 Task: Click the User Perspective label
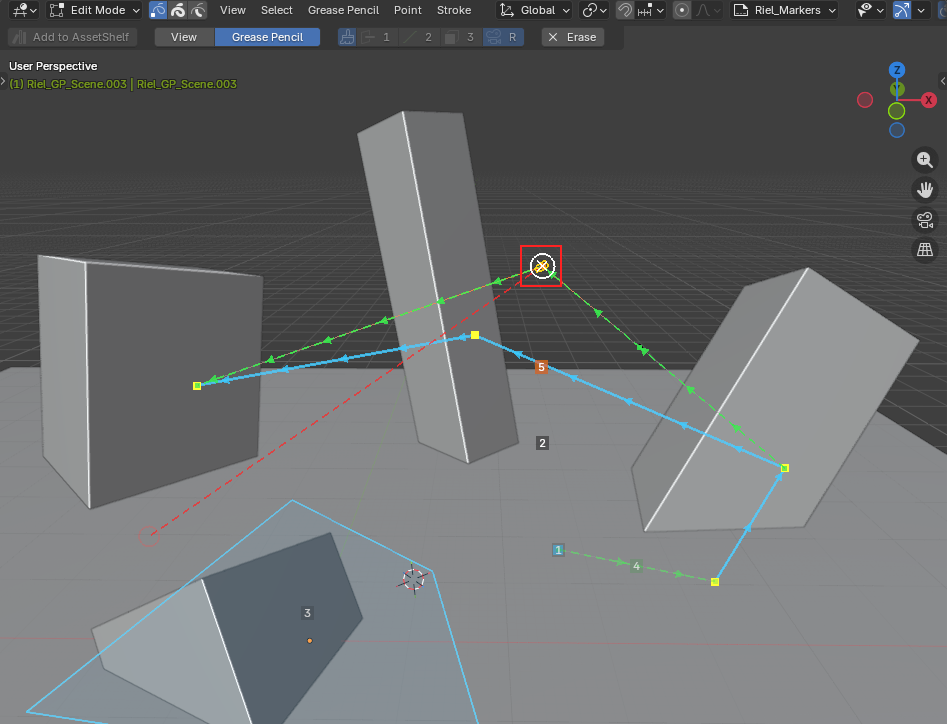click(53, 66)
